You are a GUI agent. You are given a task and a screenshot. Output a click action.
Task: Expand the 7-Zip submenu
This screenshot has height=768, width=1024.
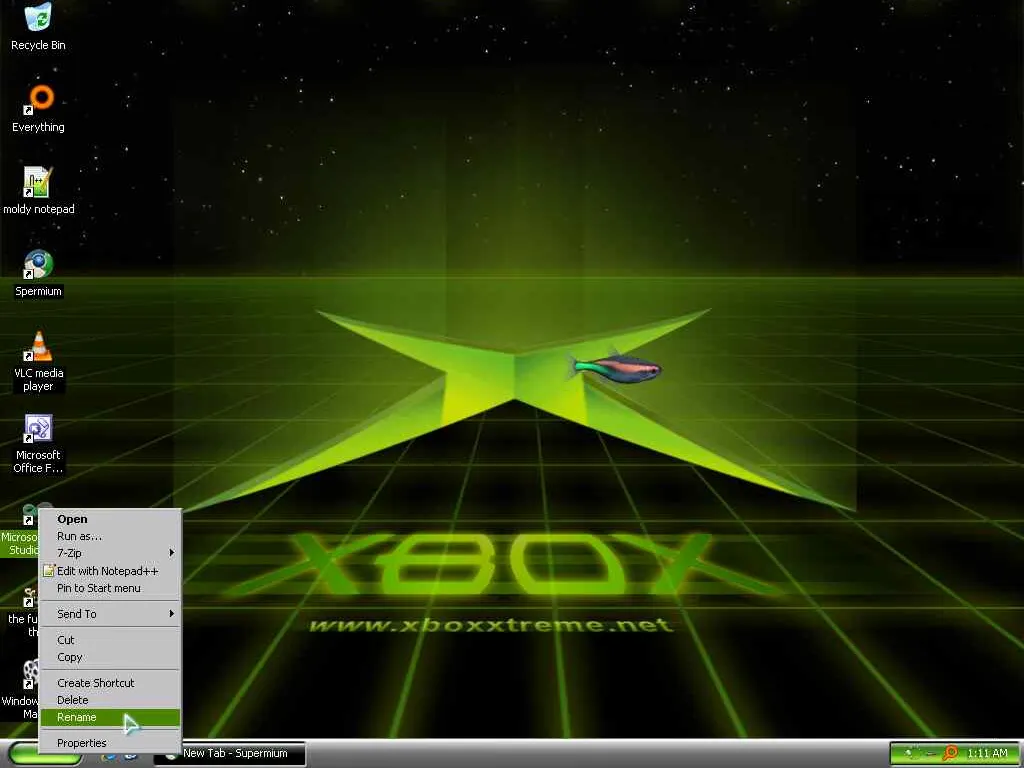tap(110, 553)
